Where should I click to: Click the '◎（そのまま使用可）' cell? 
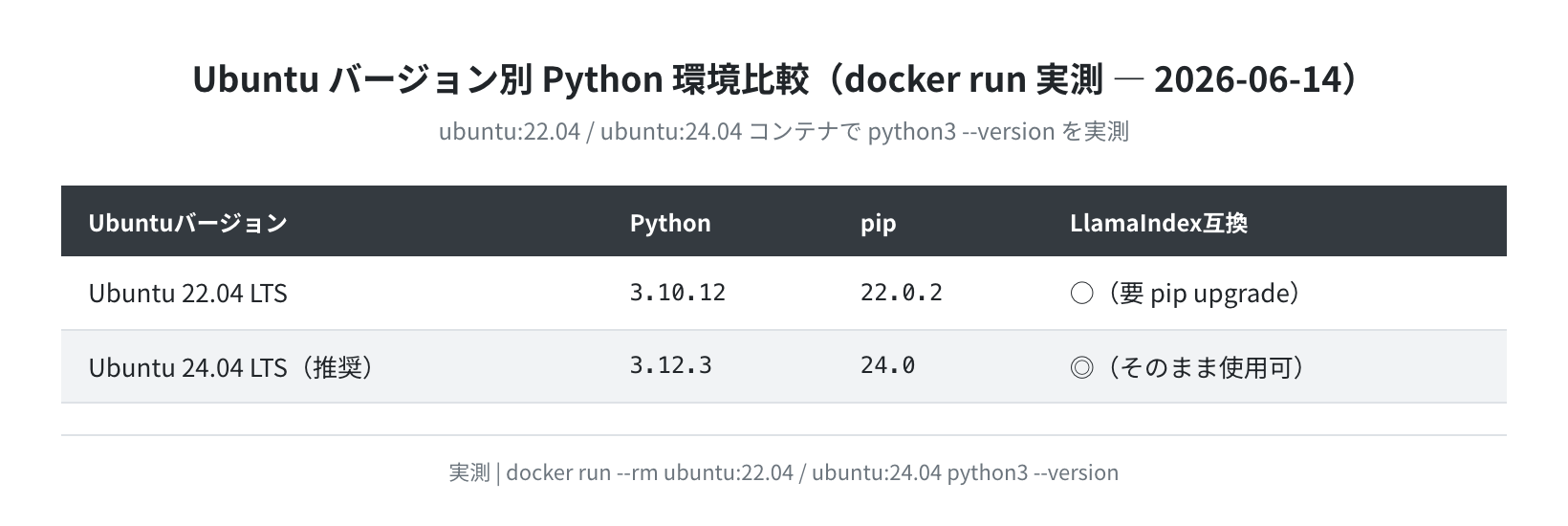coord(1274,366)
